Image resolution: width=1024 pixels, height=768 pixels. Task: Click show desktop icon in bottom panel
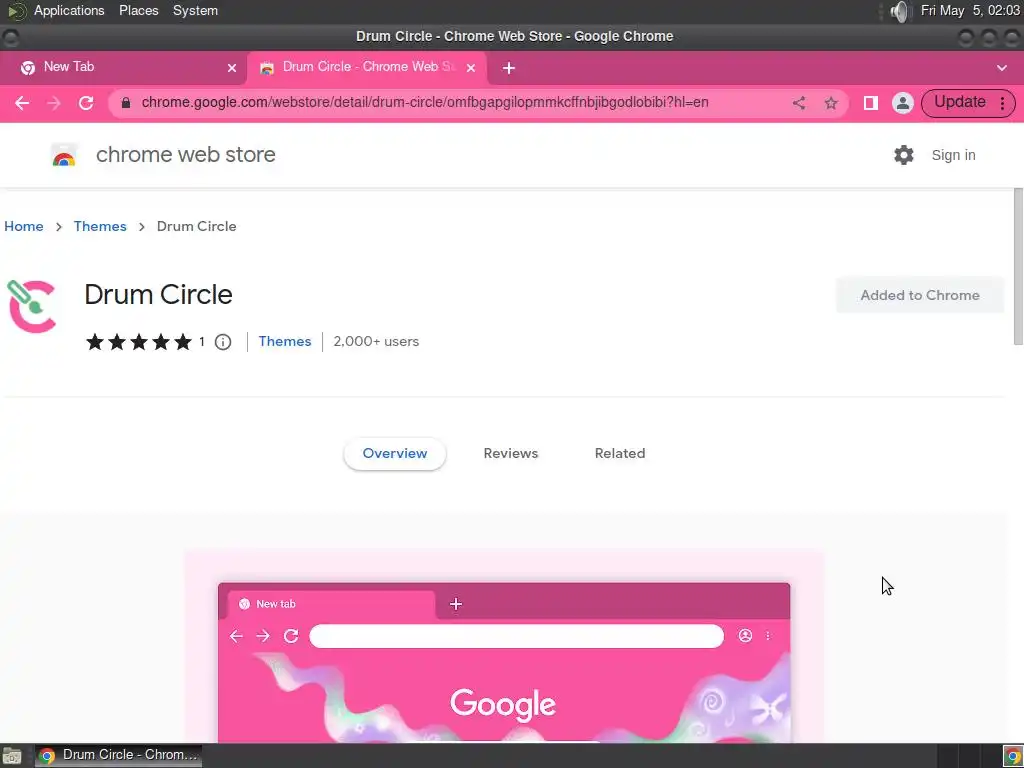point(11,756)
